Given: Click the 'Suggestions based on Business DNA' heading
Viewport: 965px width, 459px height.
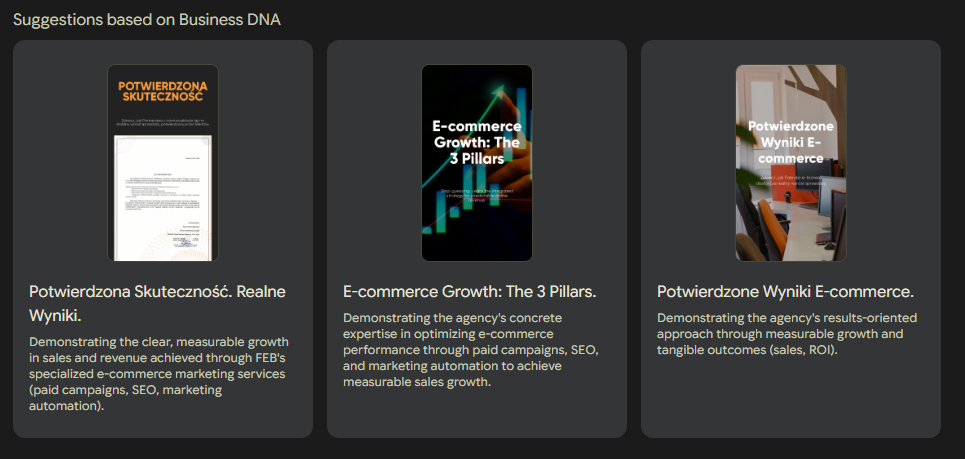Looking at the screenshot, I should pyautogui.click(x=147, y=20).
